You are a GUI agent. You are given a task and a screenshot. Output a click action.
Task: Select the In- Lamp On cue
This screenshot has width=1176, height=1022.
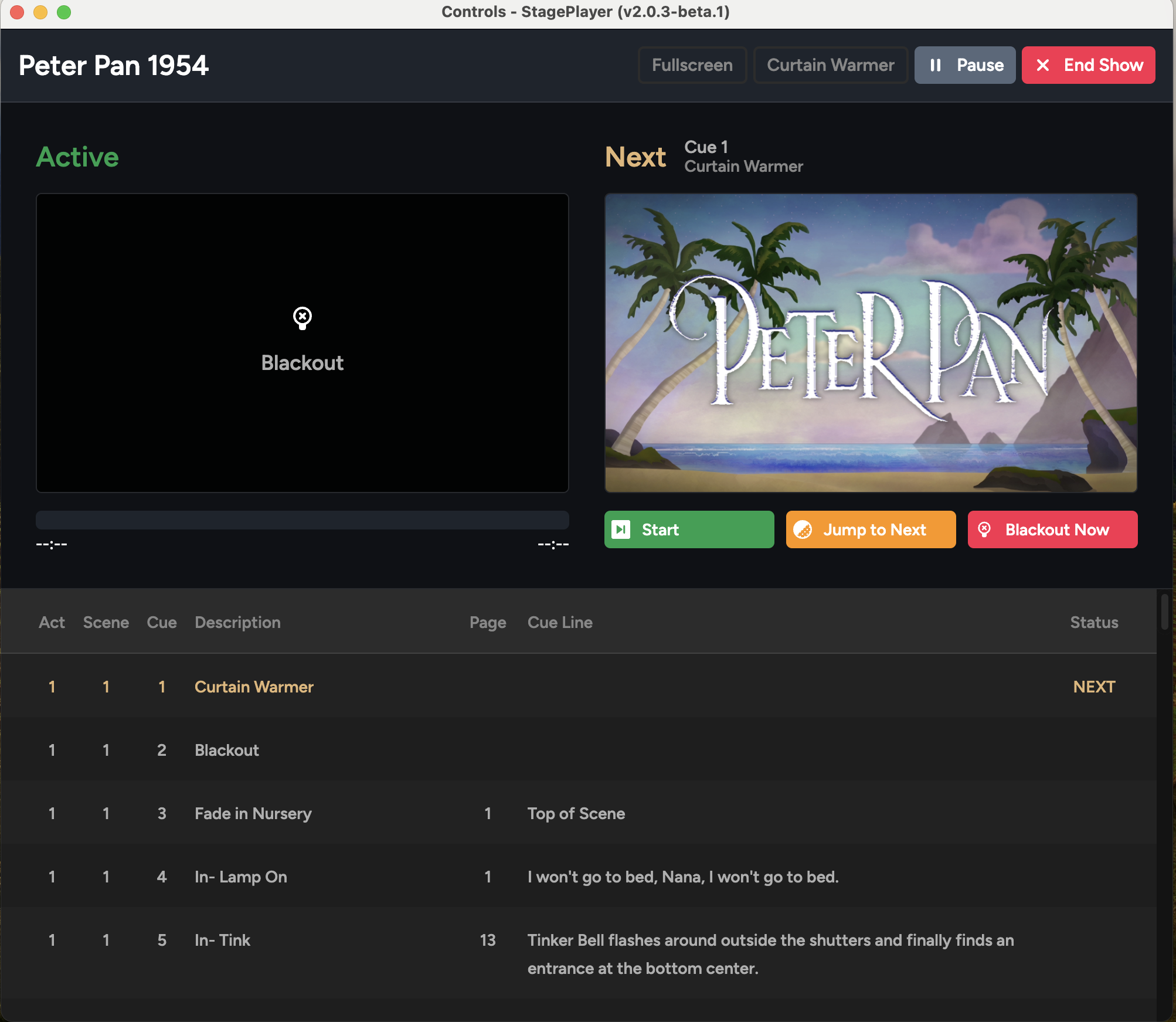(579, 877)
